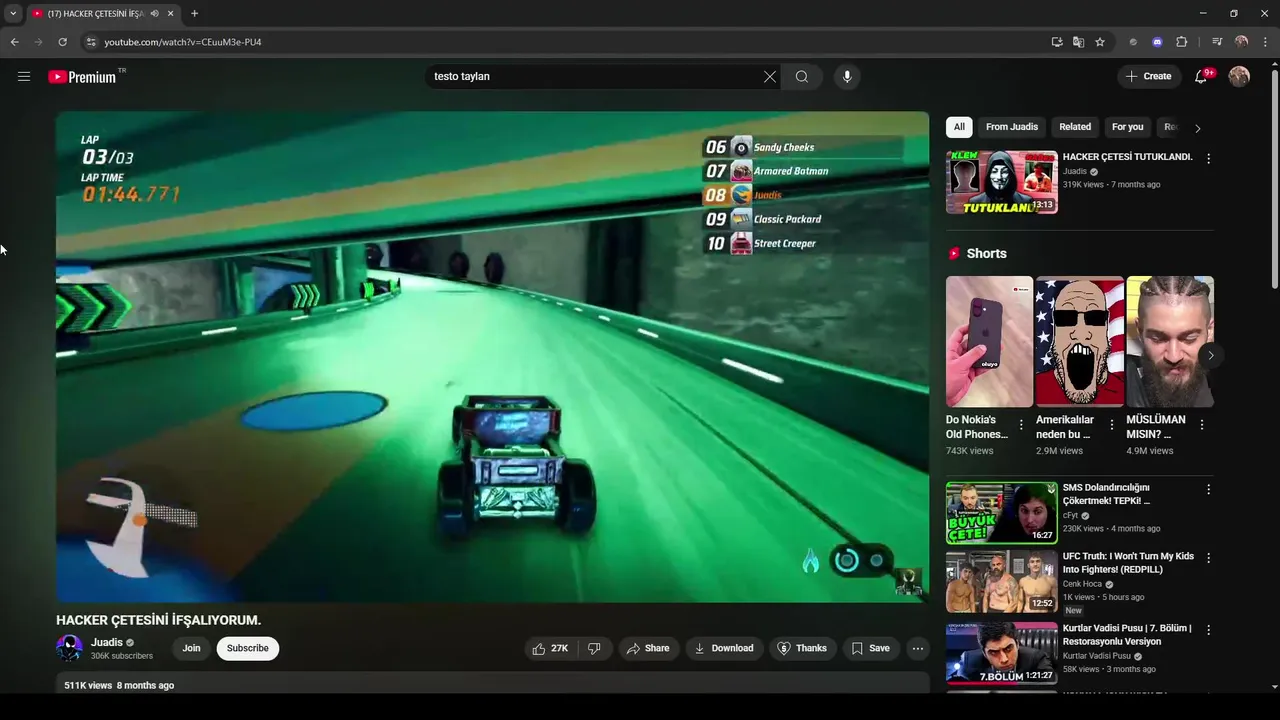This screenshot has height=720, width=1280.
Task: Open Discord extension icon
Action: pyautogui.click(x=1157, y=42)
